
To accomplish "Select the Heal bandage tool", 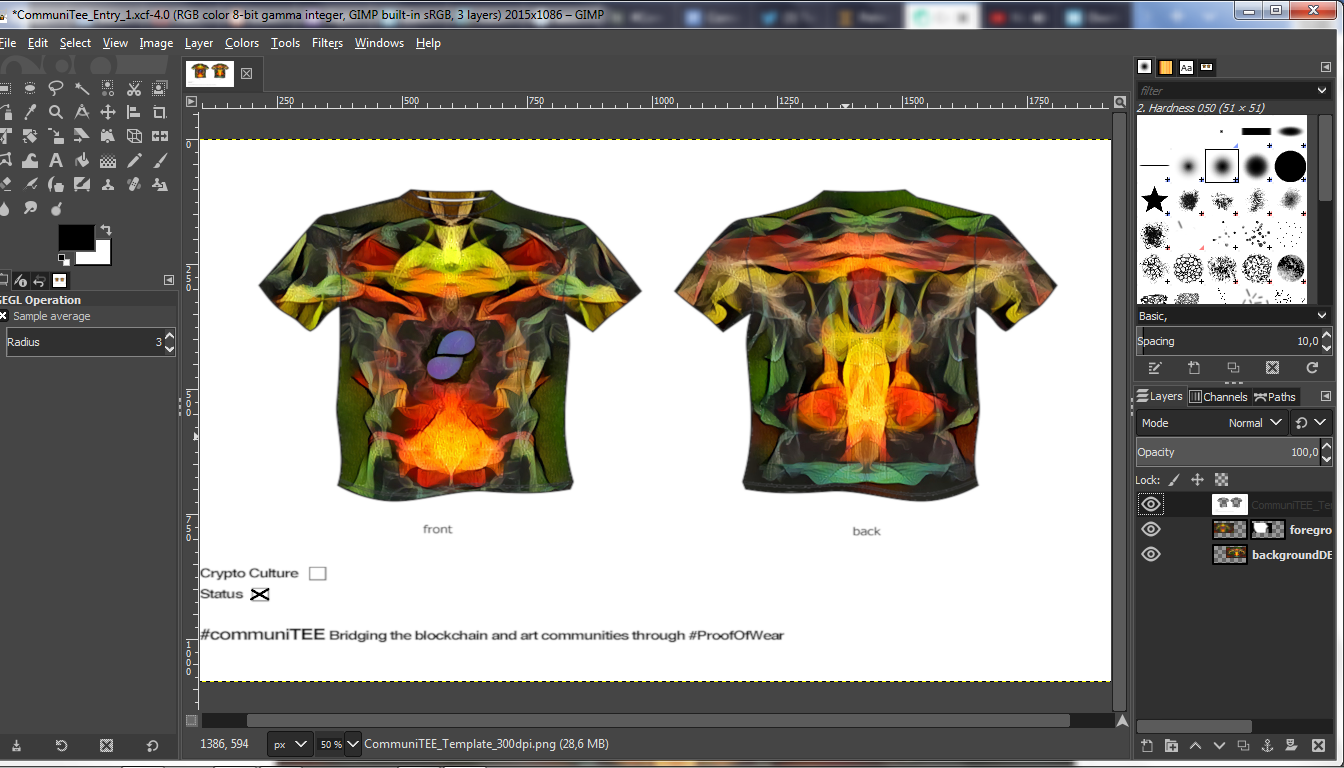I will coord(134,184).
